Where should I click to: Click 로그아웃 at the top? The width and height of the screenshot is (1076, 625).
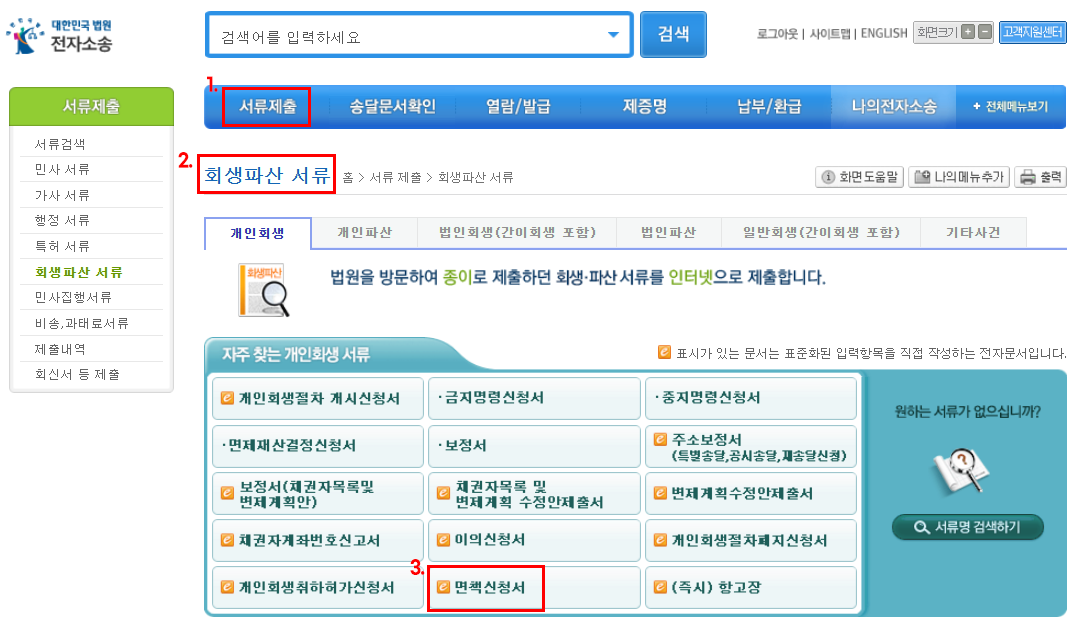pos(777,33)
